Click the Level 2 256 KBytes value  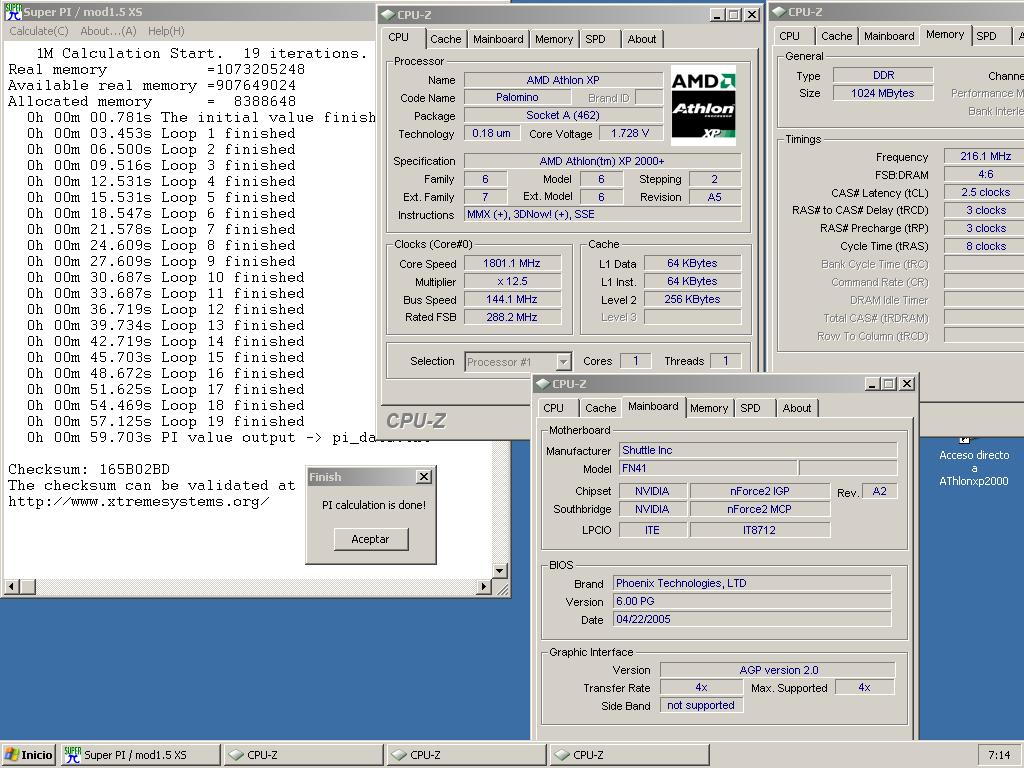pos(692,299)
